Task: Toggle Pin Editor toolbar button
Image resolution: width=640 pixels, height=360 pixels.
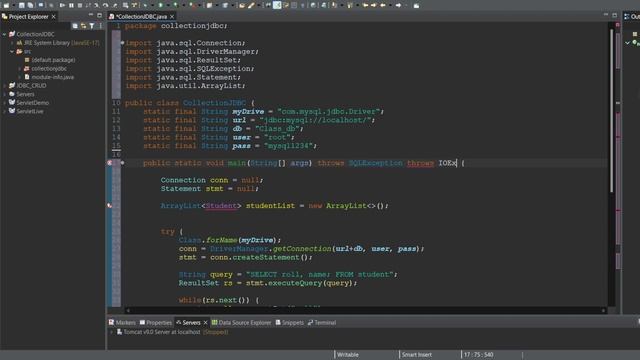Action: (x=416, y=5)
